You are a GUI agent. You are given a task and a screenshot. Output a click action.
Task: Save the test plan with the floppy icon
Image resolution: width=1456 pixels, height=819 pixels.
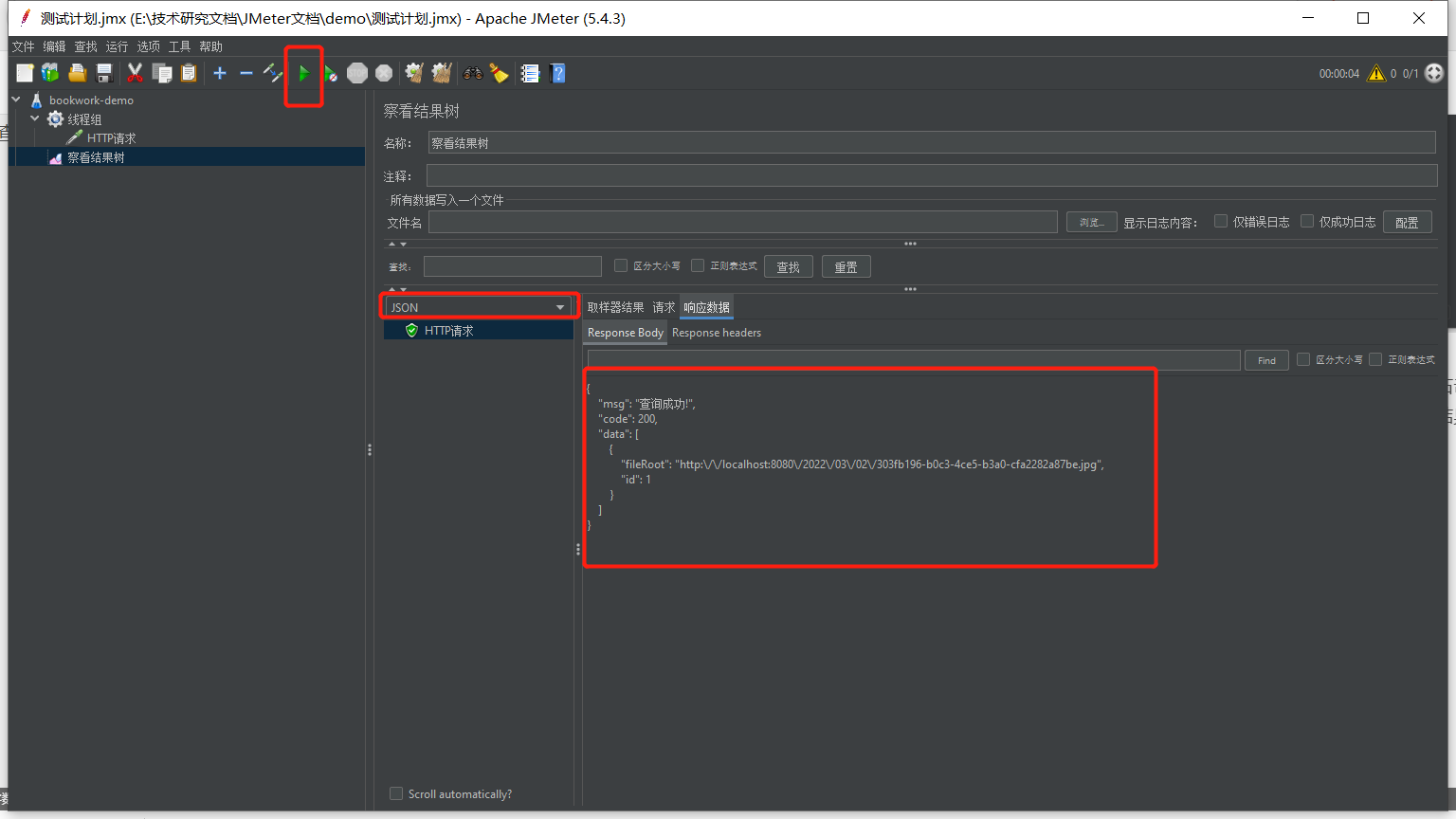[104, 73]
